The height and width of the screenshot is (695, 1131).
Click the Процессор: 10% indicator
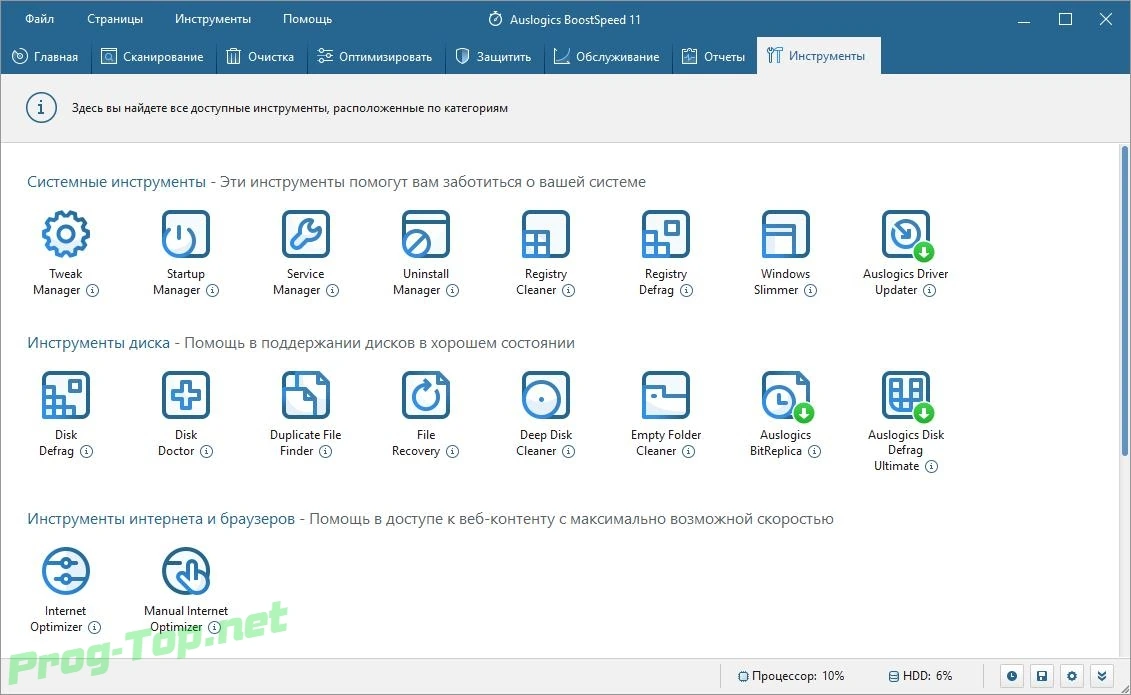tap(791, 676)
